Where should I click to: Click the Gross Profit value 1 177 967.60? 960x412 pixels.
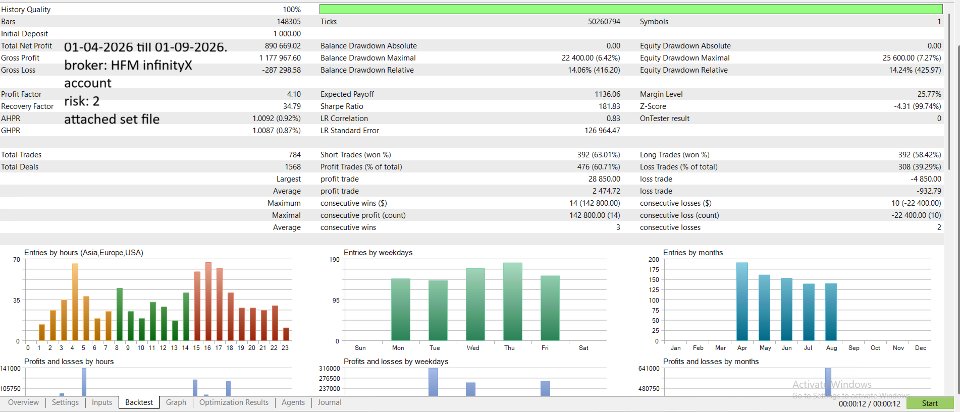(x=280, y=58)
